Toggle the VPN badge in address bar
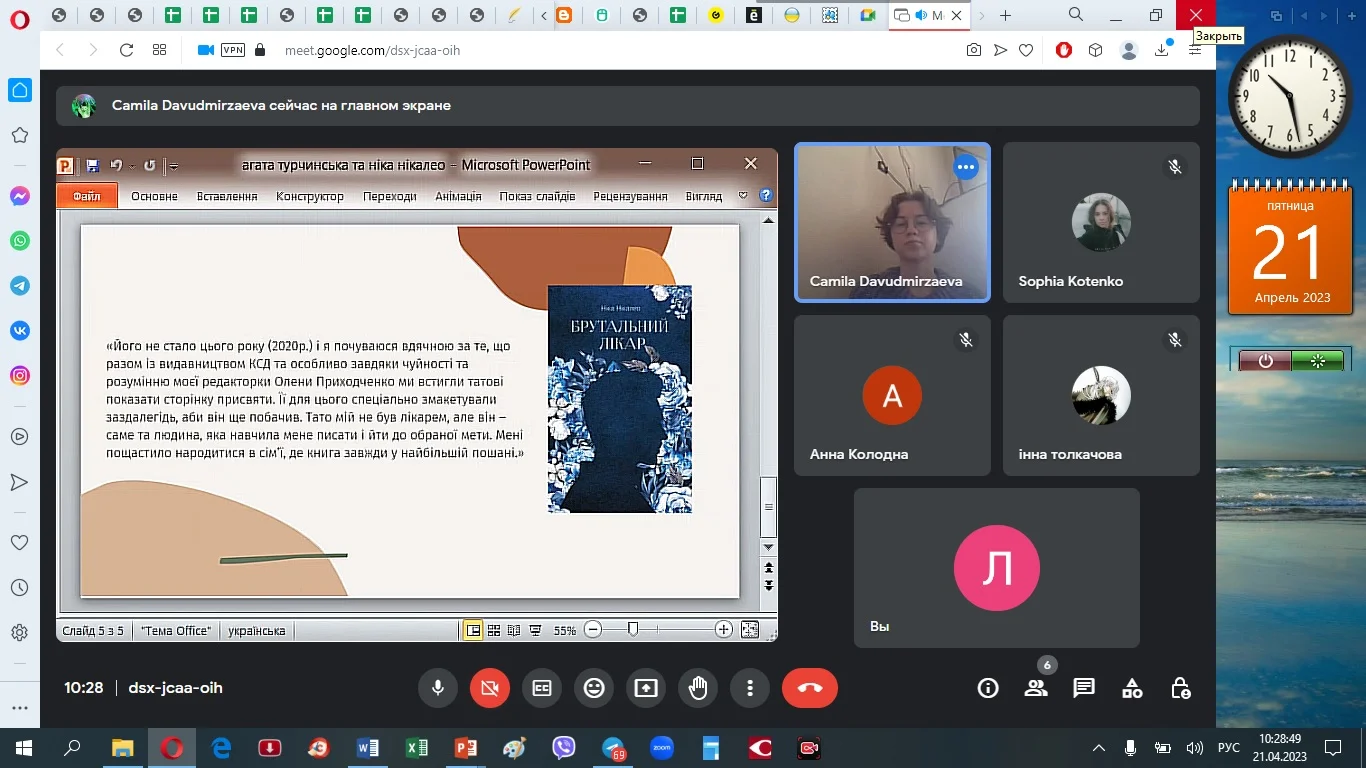The image size is (1366, 768). [x=233, y=50]
